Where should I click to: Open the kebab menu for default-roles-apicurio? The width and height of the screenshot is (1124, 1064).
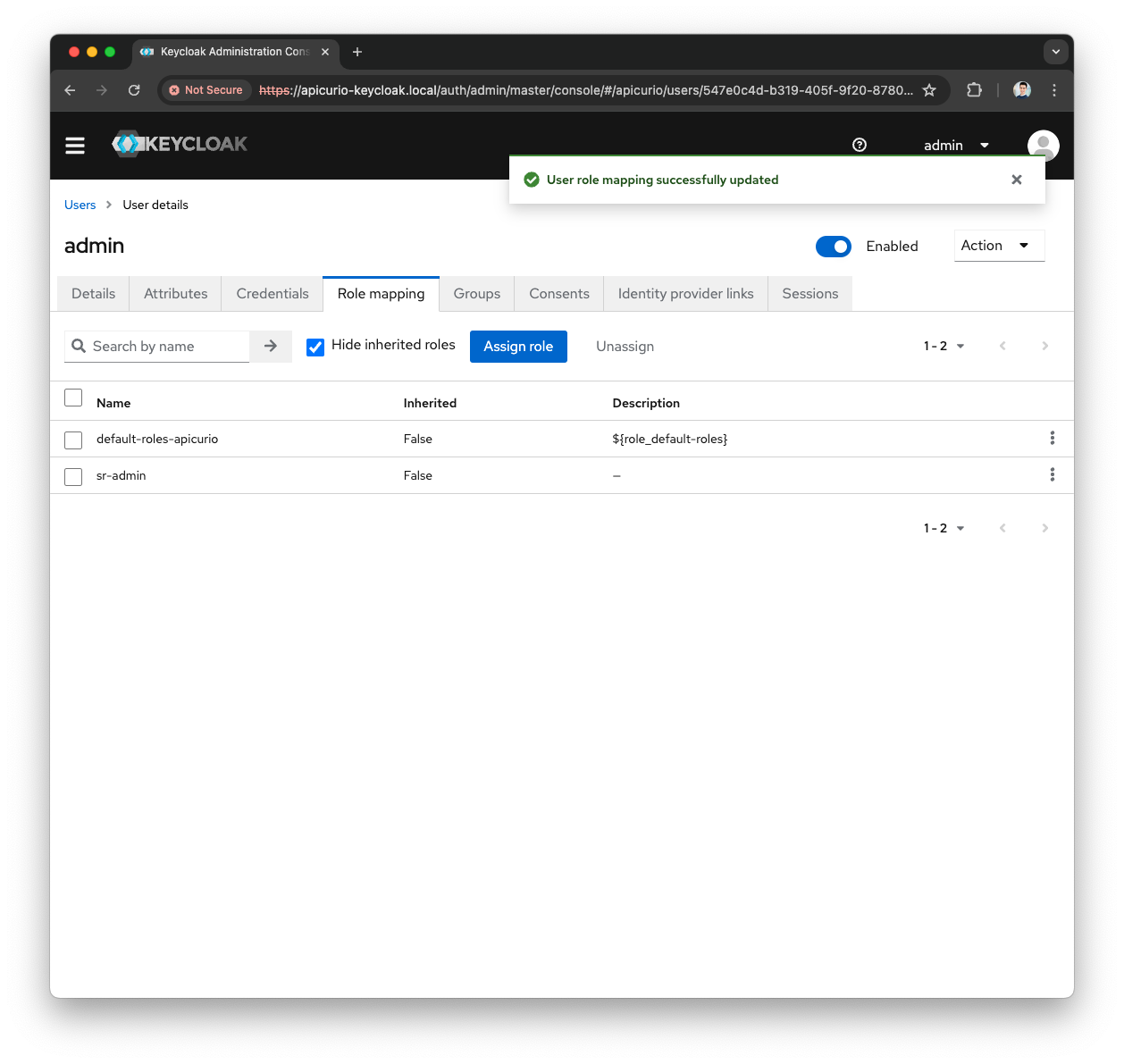click(1052, 438)
